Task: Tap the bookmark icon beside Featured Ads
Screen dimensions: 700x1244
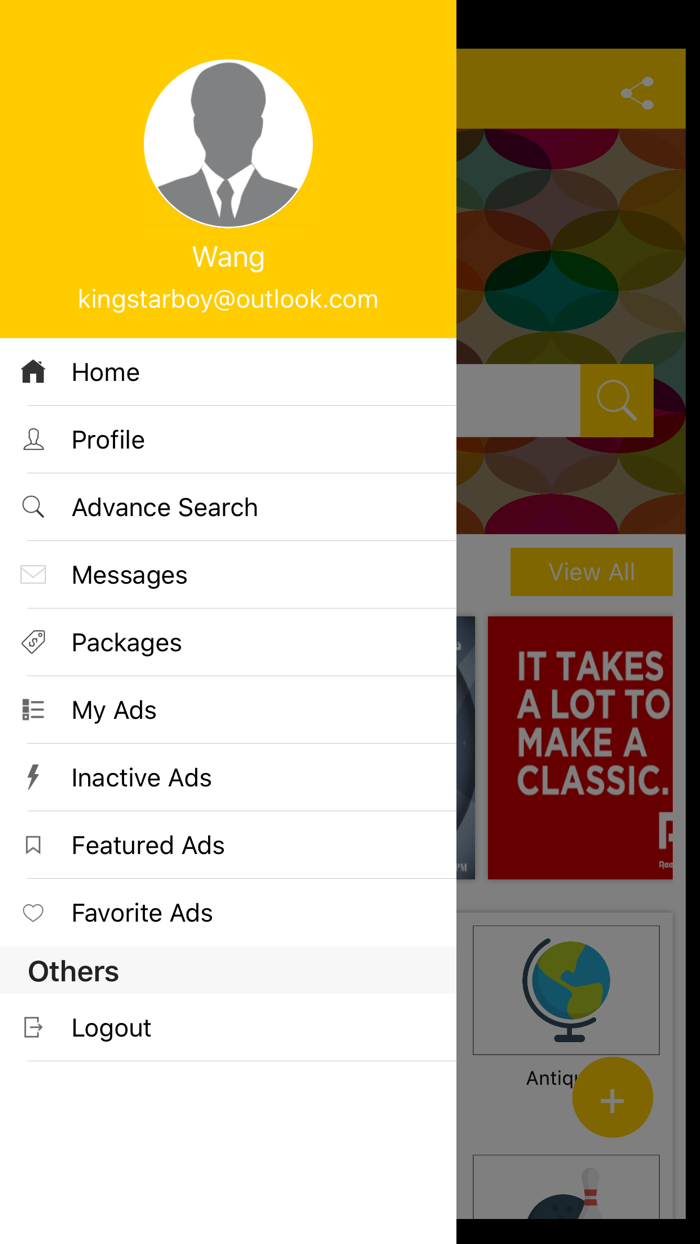Action: coord(33,845)
